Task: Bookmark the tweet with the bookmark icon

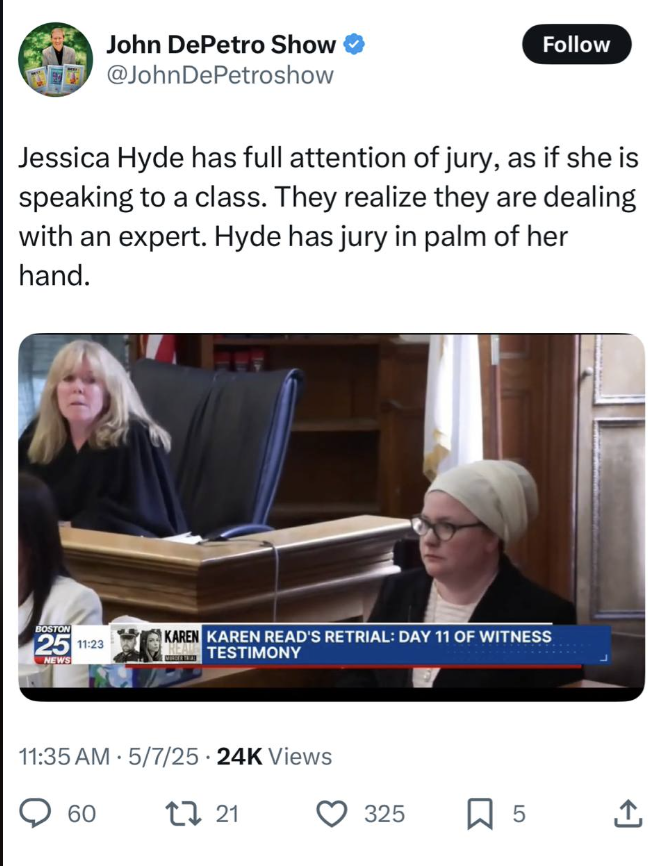Action: [479, 815]
